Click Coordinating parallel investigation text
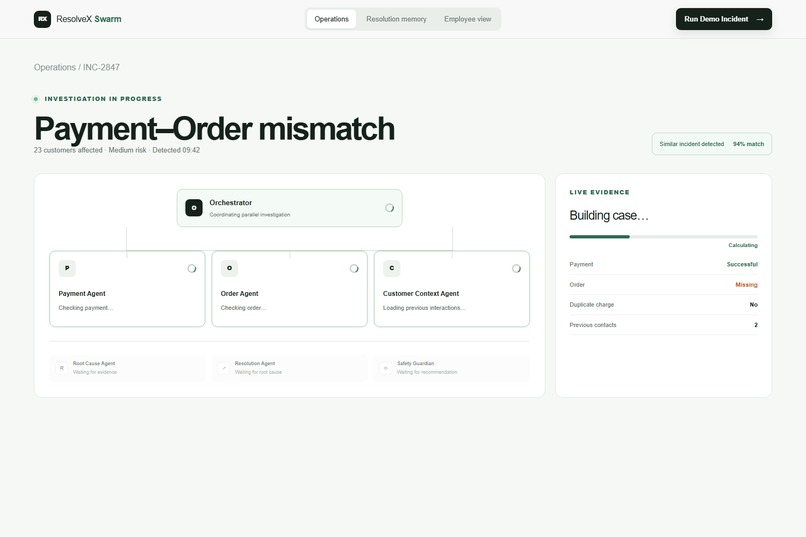806x537 pixels. (x=249, y=214)
